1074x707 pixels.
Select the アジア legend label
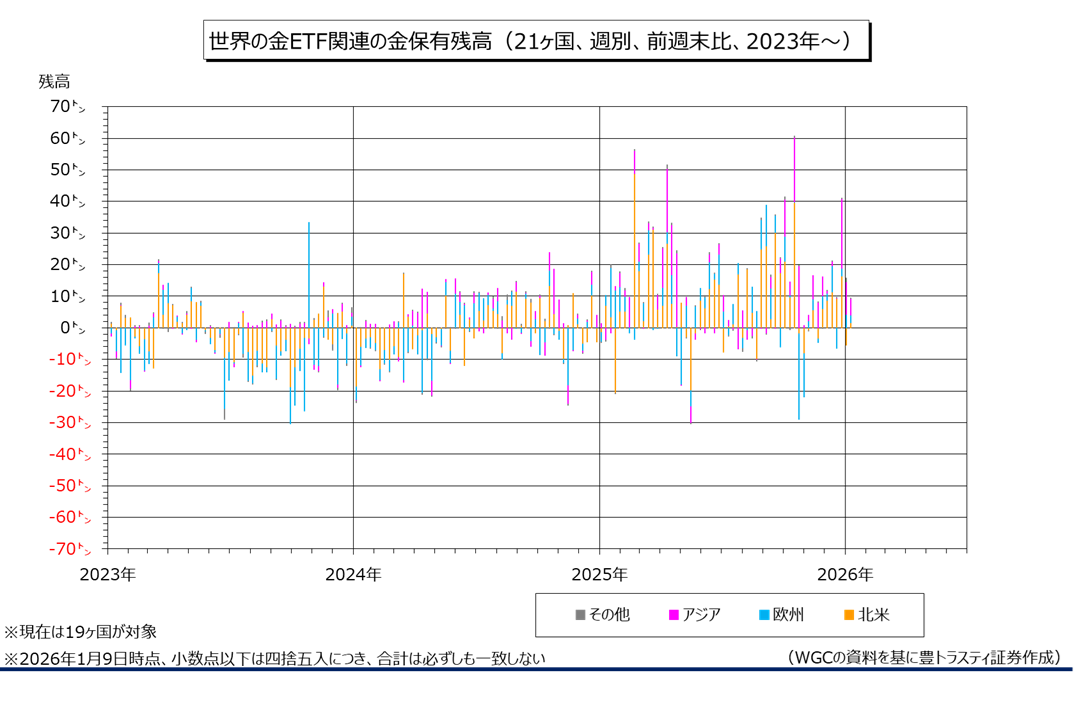click(702, 615)
